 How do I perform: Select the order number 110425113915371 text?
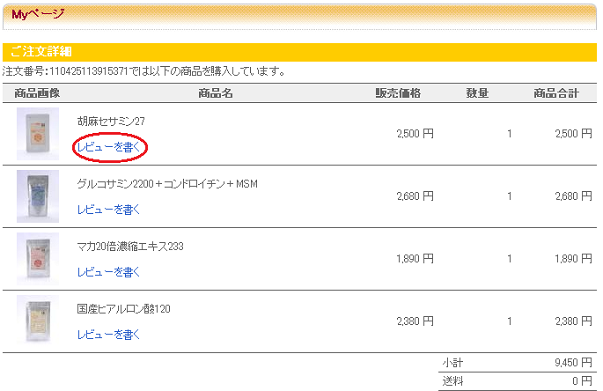click(x=88, y=72)
